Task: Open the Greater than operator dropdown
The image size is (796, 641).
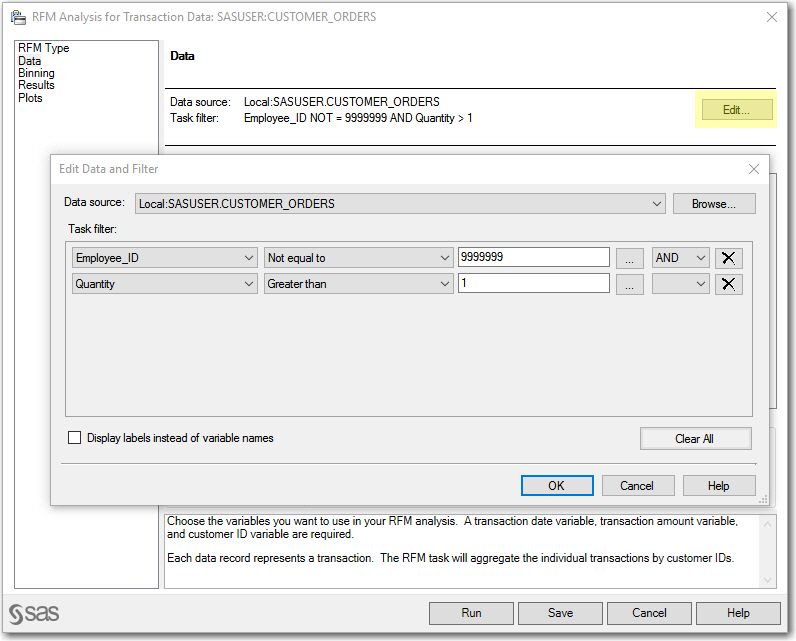Action: [x=358, y=284]
